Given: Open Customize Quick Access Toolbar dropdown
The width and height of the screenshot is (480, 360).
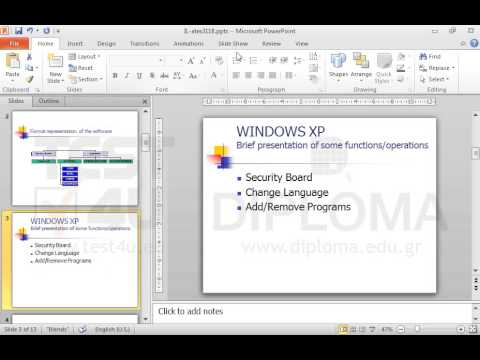Looking at the screenshot, I should pos(58,31).
